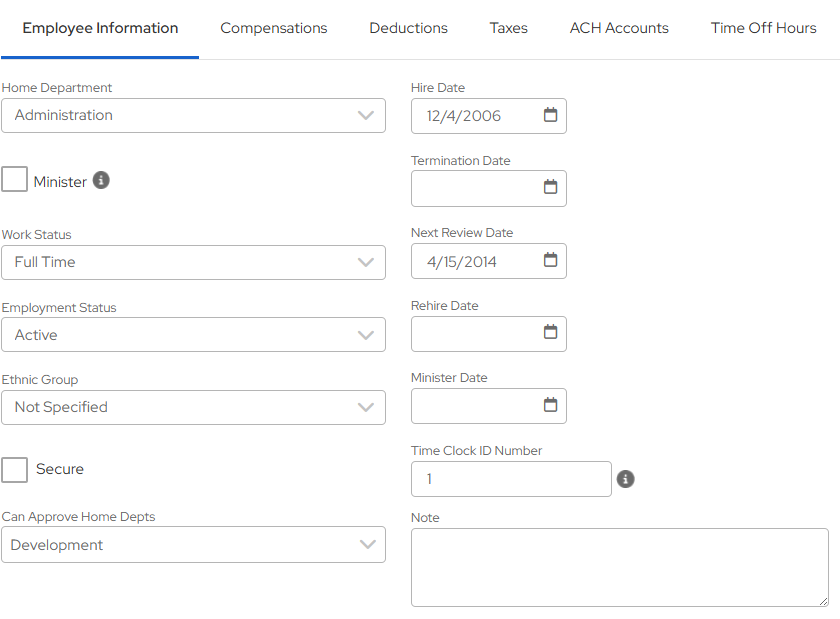840x619 pixels.
Task: Switch to the Compensations tab
Action: point(274,28)
